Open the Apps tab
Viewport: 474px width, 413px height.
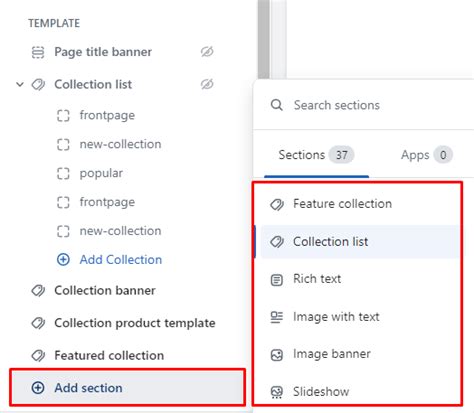pyautogui.click(x=426, y=155)
